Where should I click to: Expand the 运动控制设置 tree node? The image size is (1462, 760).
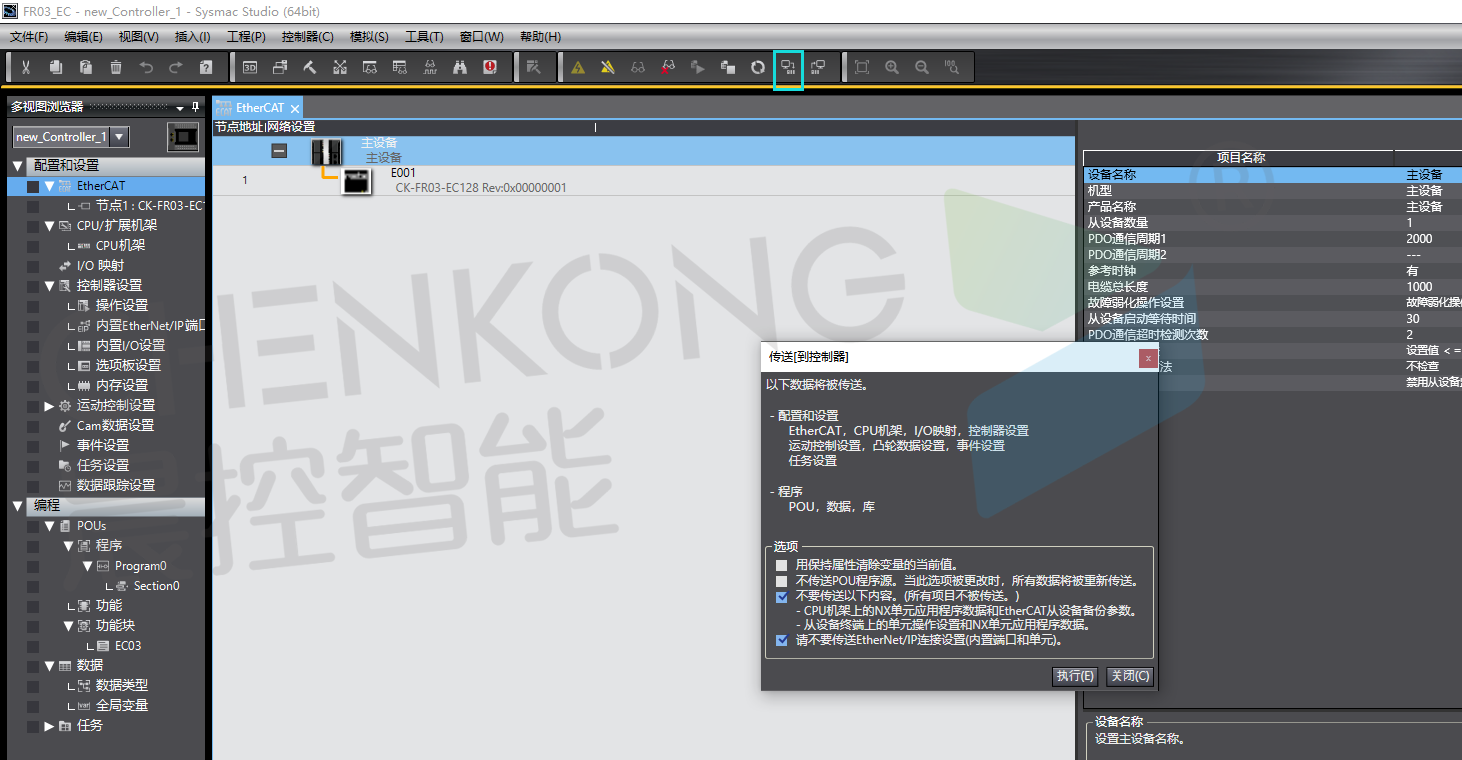pyautogui.click(x=50, y=406)
